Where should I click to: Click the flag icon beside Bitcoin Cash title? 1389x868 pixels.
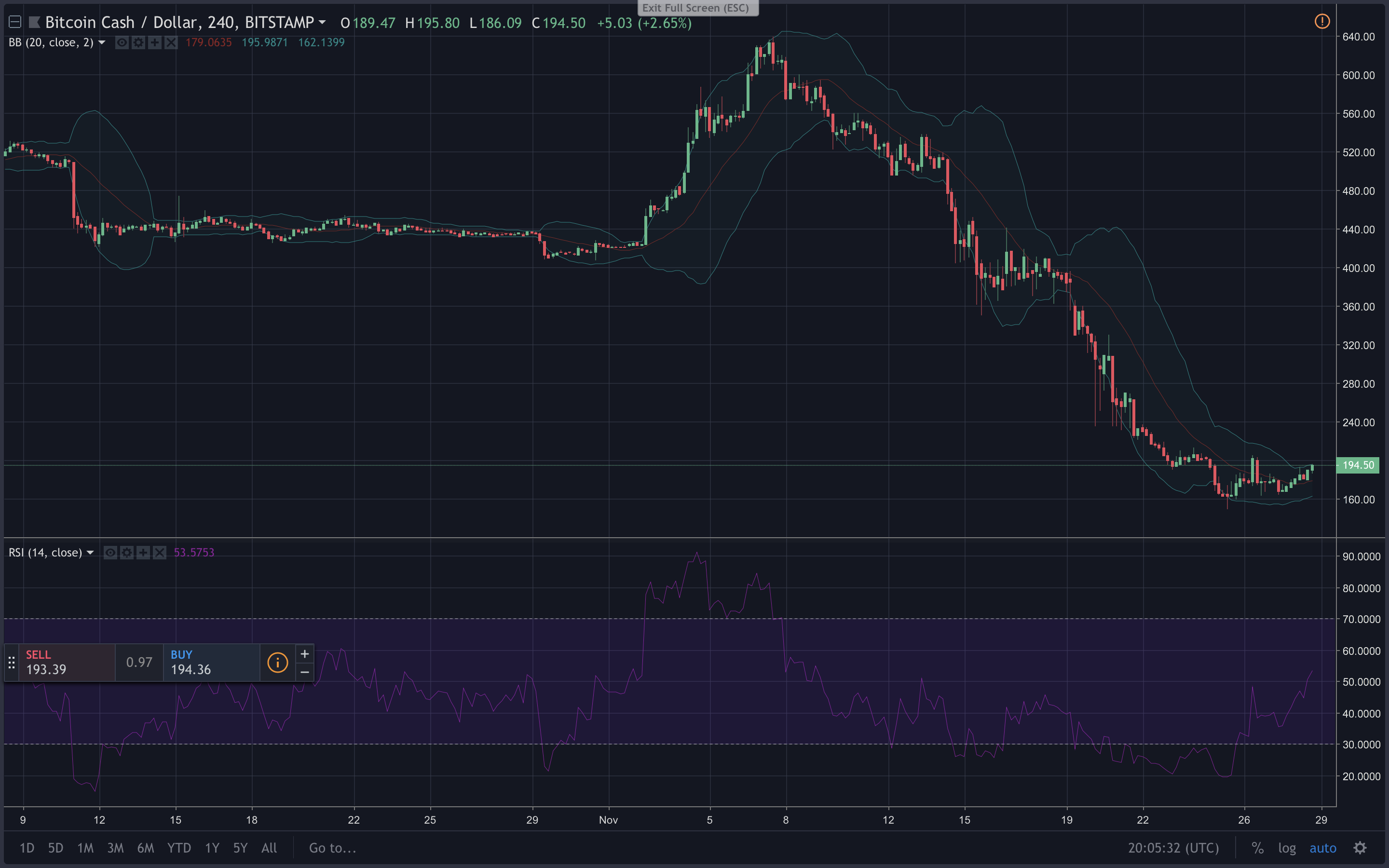point(34,22)
